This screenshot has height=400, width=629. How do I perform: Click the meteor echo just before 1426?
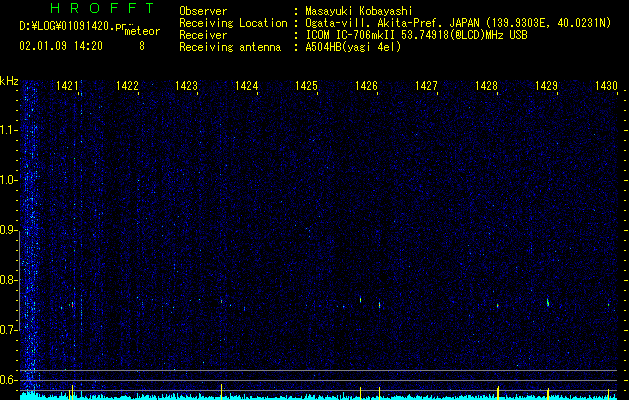360,299
